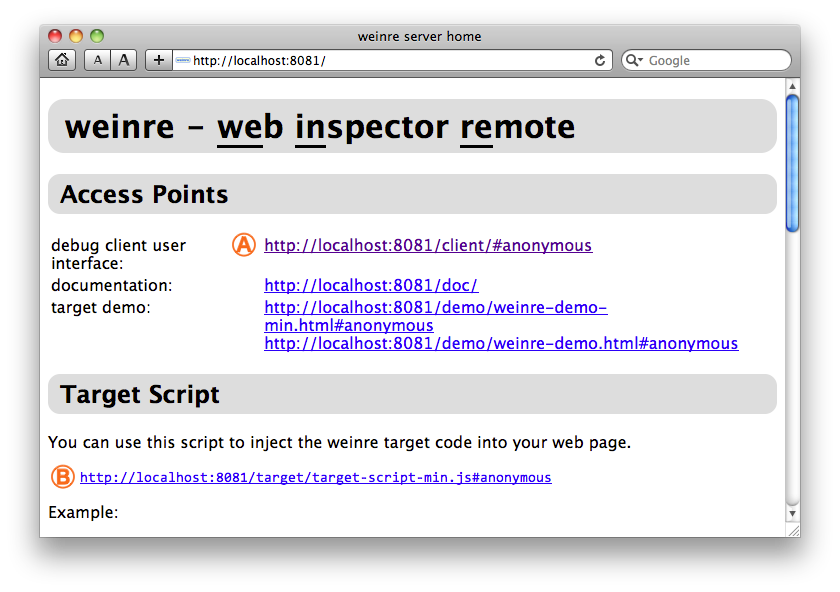
Task: Click the orange circled A marker
Action: 244,245
